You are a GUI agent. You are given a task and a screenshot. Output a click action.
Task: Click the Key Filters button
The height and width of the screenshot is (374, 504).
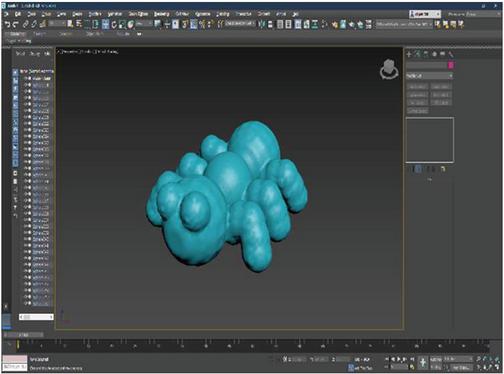(462, 367)
